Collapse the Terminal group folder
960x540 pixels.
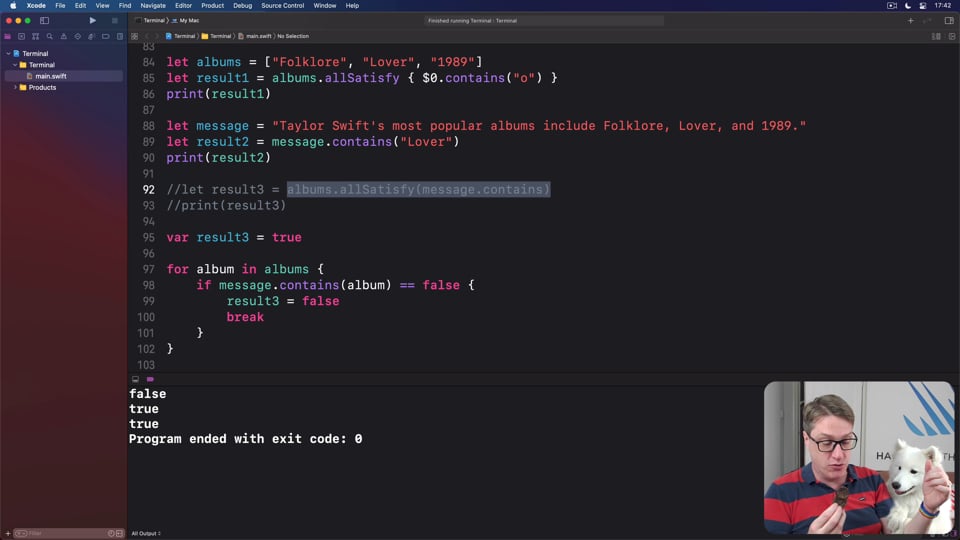[x=15, y=64]
